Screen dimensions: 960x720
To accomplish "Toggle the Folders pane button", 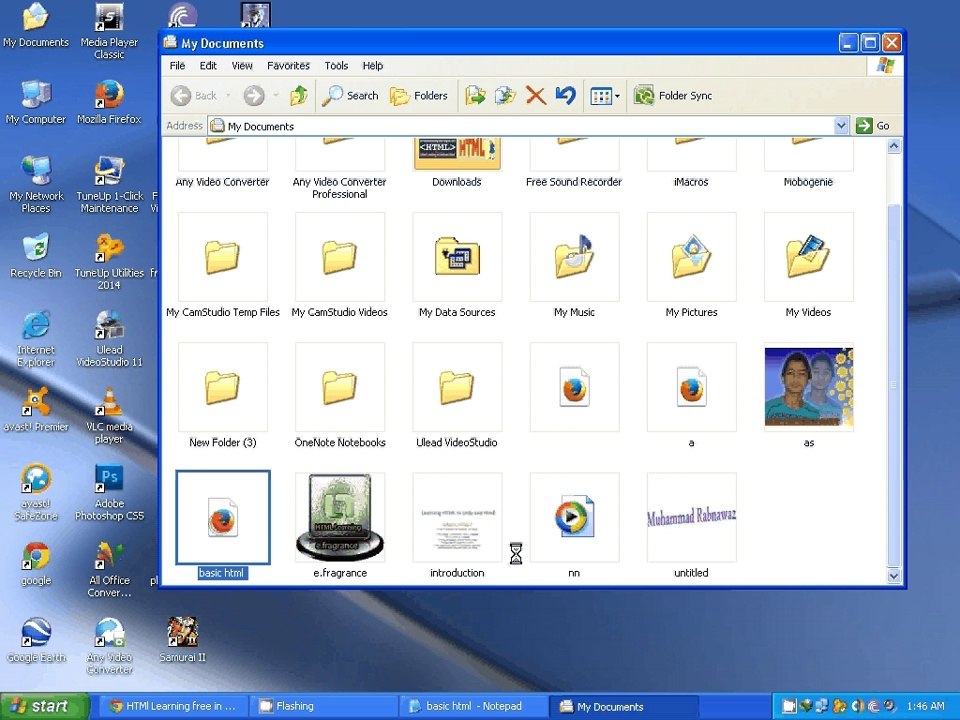I will [x=419, y=96].
